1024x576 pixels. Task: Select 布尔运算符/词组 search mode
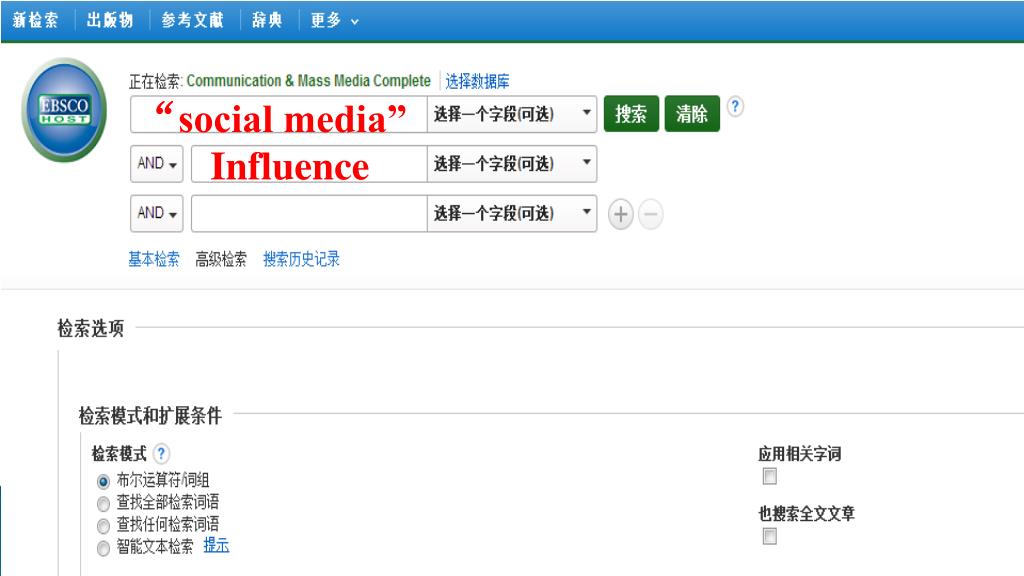click(103, 482)
